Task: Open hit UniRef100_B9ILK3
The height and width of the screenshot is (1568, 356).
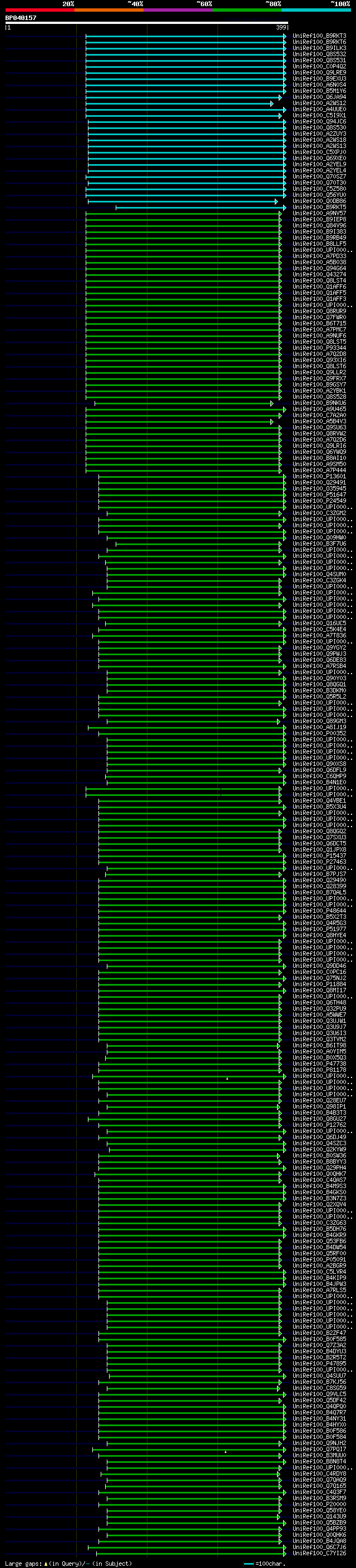Action: (319, 48)
